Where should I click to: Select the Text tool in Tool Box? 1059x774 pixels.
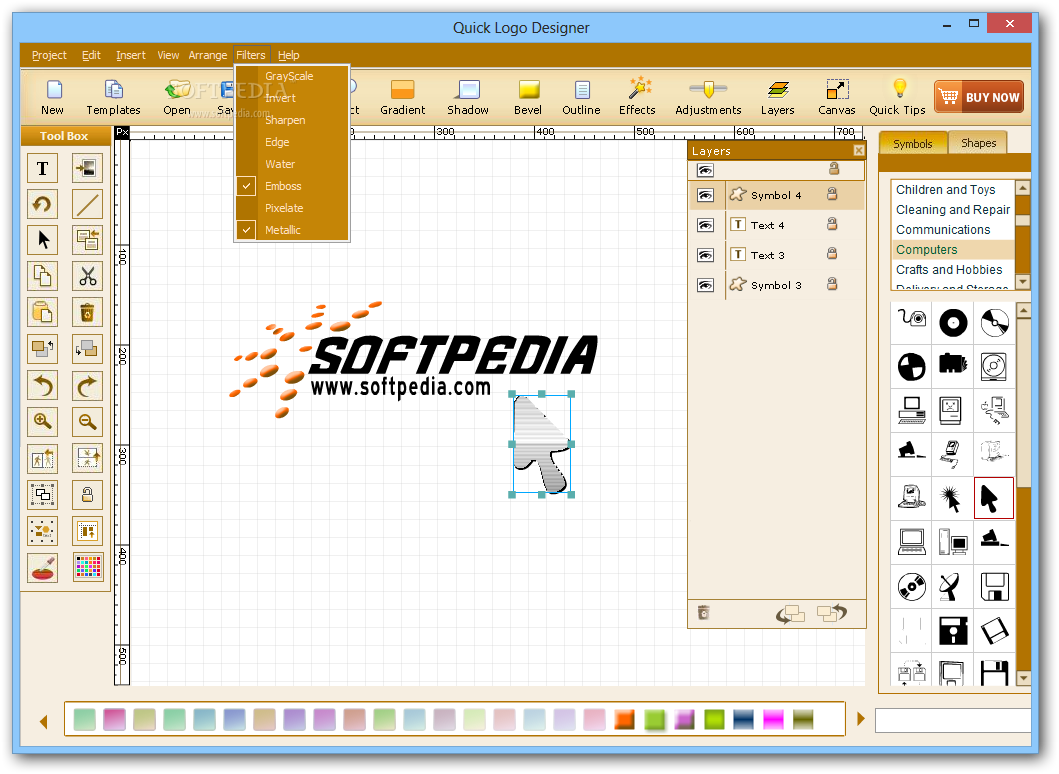(x=43, y=168)
